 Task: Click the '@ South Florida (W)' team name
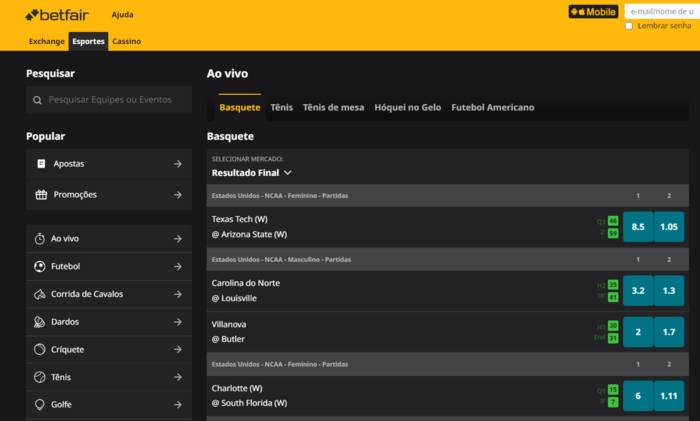[x=250, y=403]
